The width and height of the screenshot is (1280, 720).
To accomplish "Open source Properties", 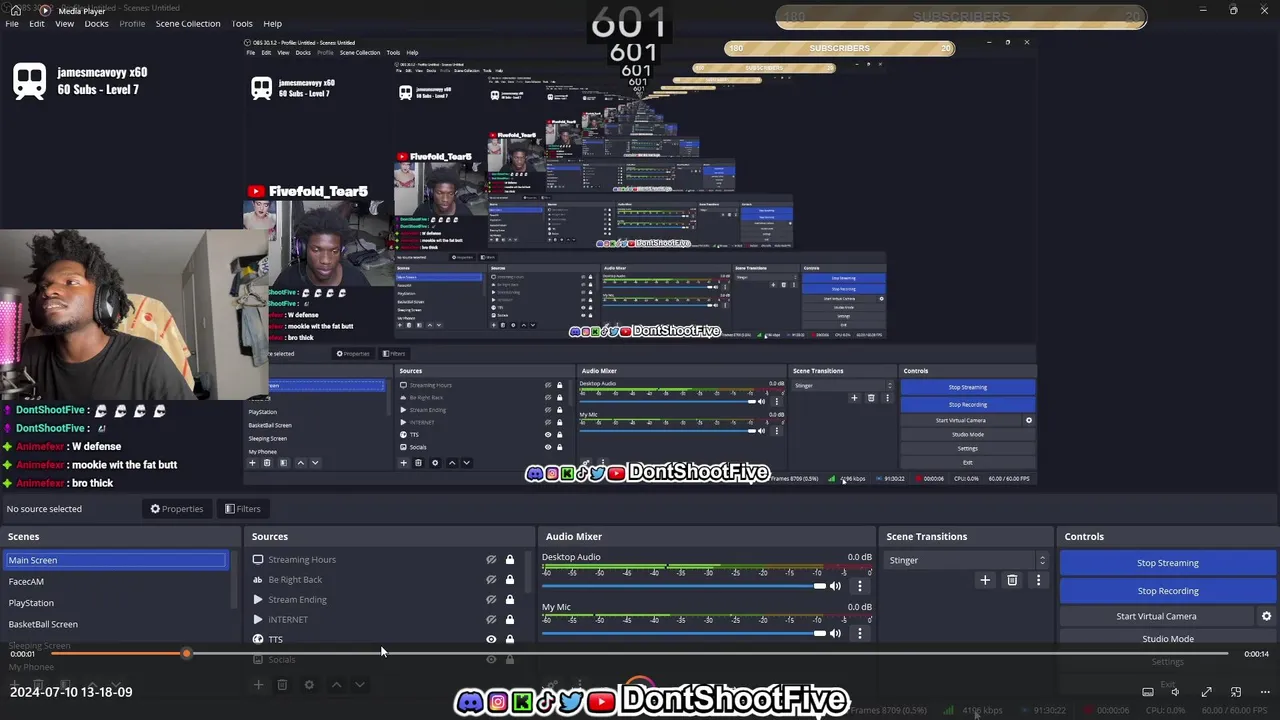I will coord(177,509).
